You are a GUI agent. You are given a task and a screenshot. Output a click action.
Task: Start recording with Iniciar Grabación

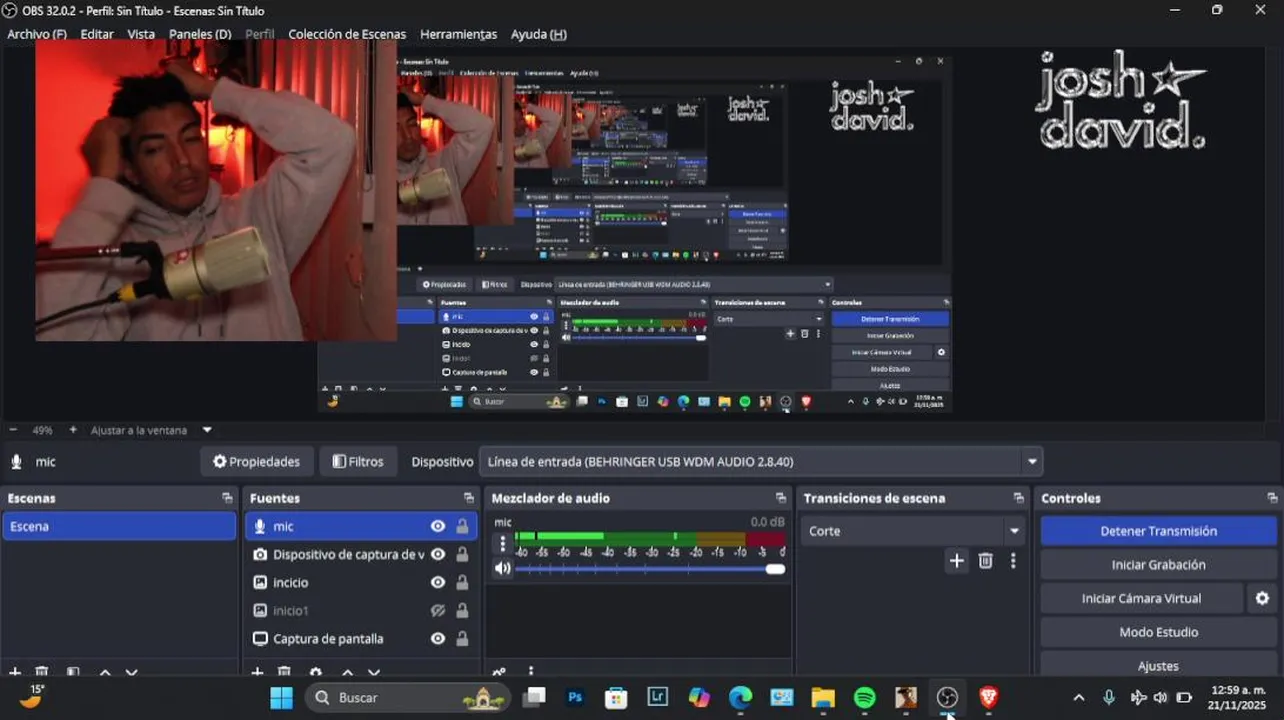[x=1159, y=565]
